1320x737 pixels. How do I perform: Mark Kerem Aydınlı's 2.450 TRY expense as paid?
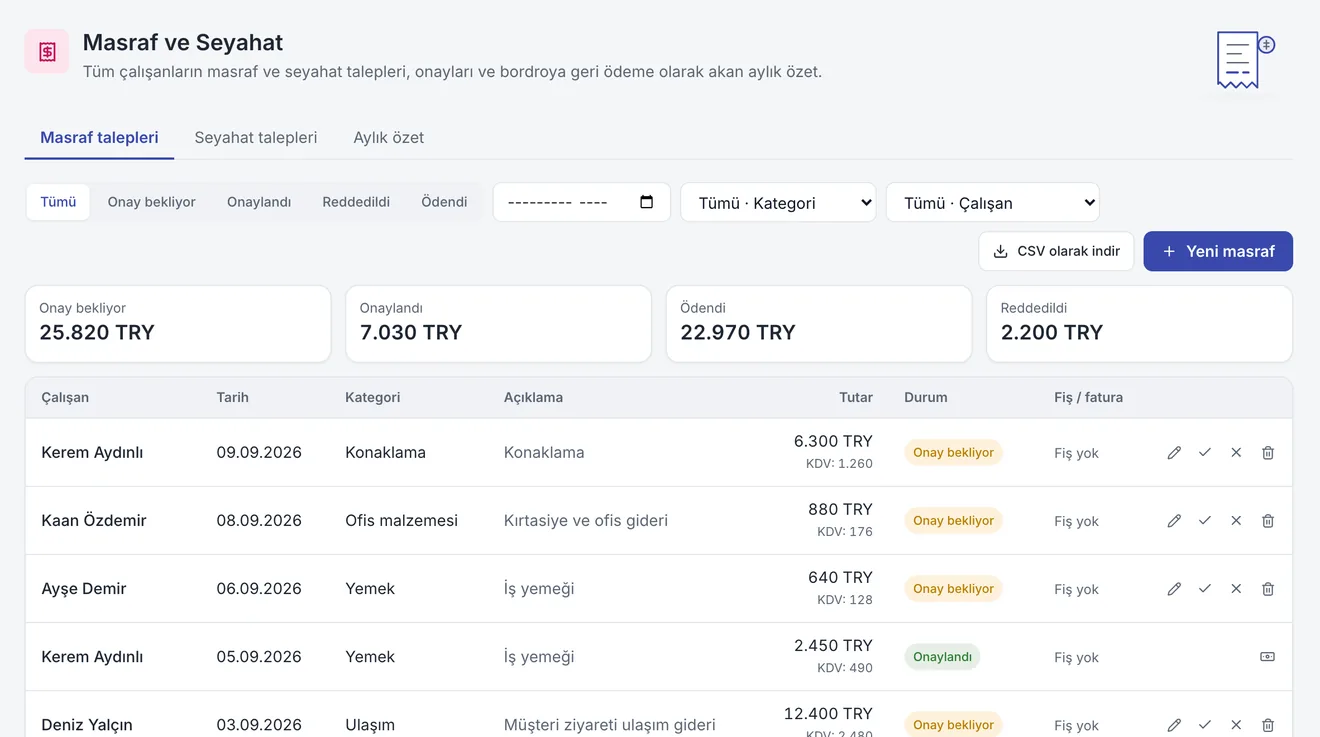[x=1268, y=657]
